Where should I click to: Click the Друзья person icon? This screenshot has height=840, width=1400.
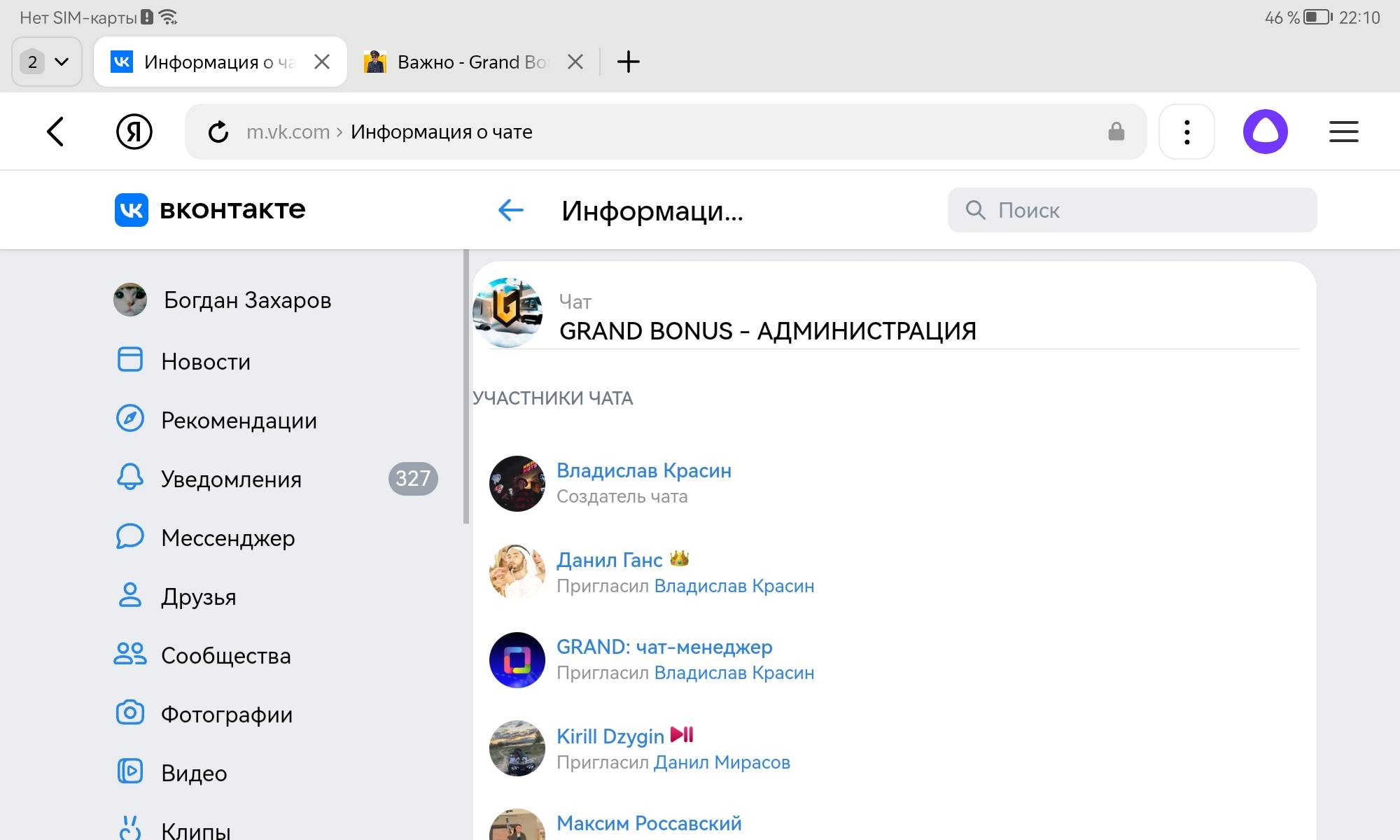[129, 595]
